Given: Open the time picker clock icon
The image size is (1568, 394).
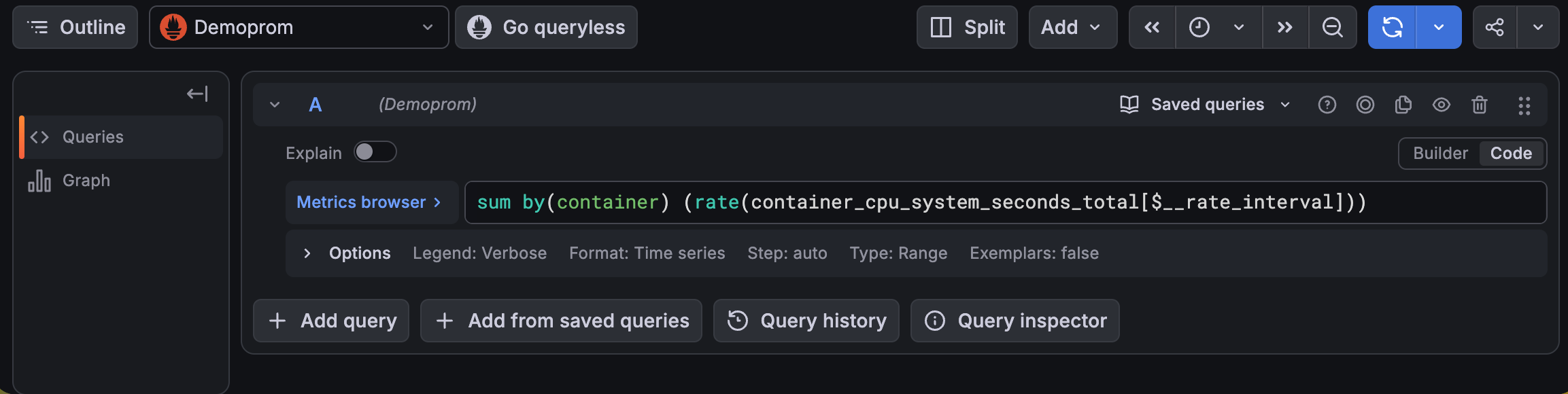Looking at the screenshot, I should pos(1199,27).
